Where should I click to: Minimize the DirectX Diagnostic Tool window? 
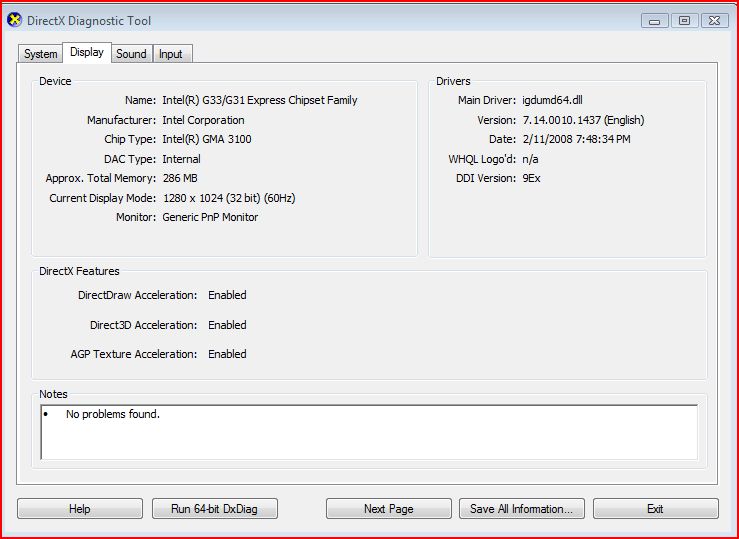655,21
